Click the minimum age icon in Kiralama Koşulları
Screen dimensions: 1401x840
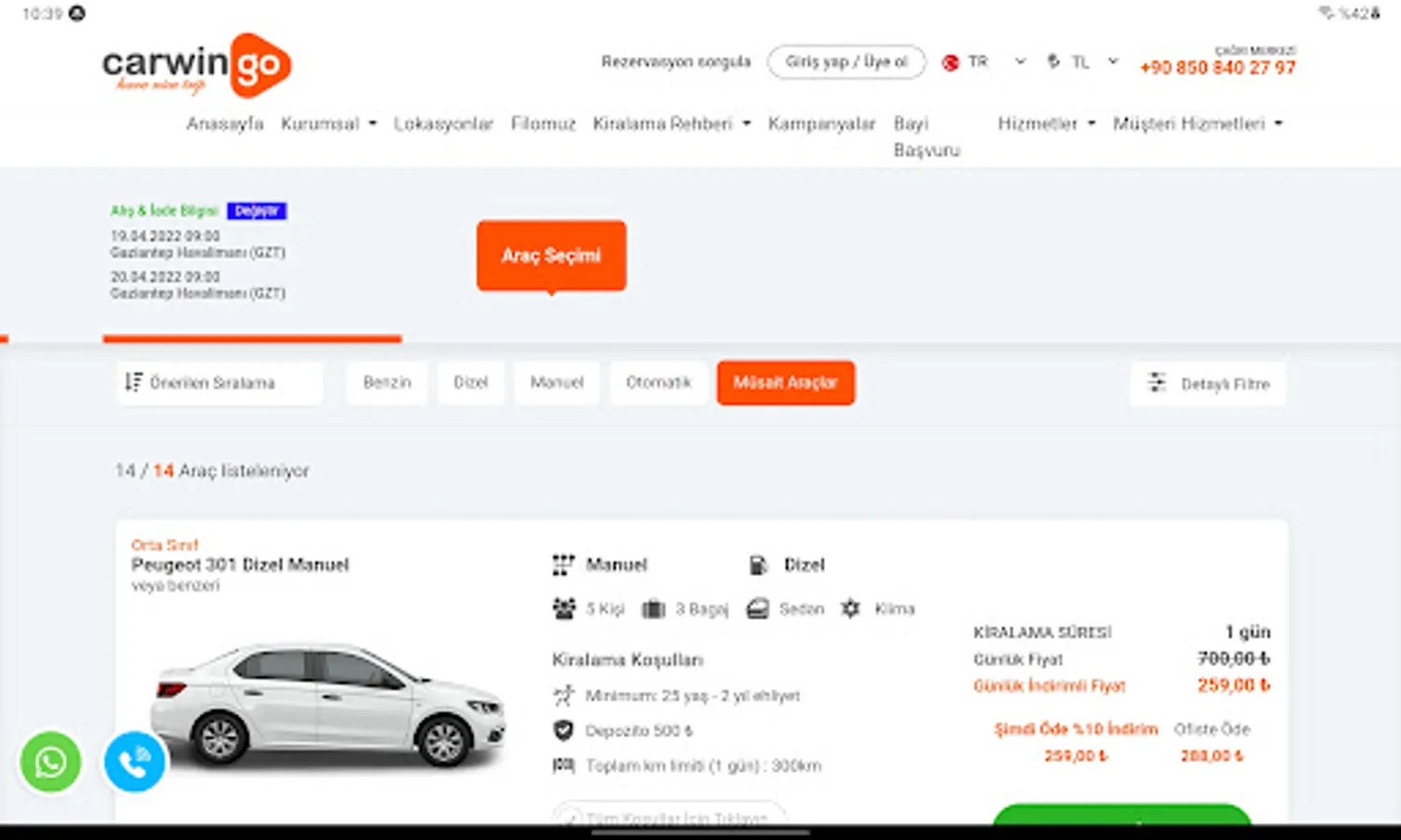click(x=563, y=695)
